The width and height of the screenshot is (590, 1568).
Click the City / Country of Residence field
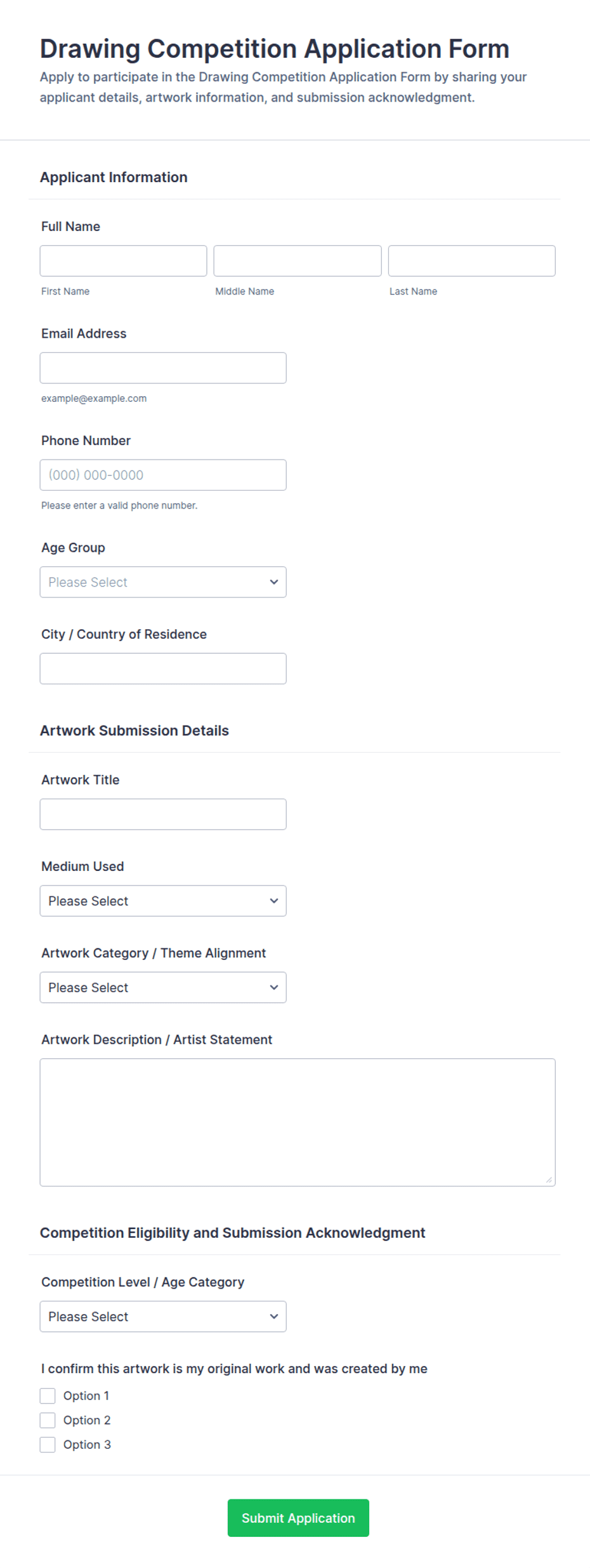pyautogui.click(x=163, y=668)
